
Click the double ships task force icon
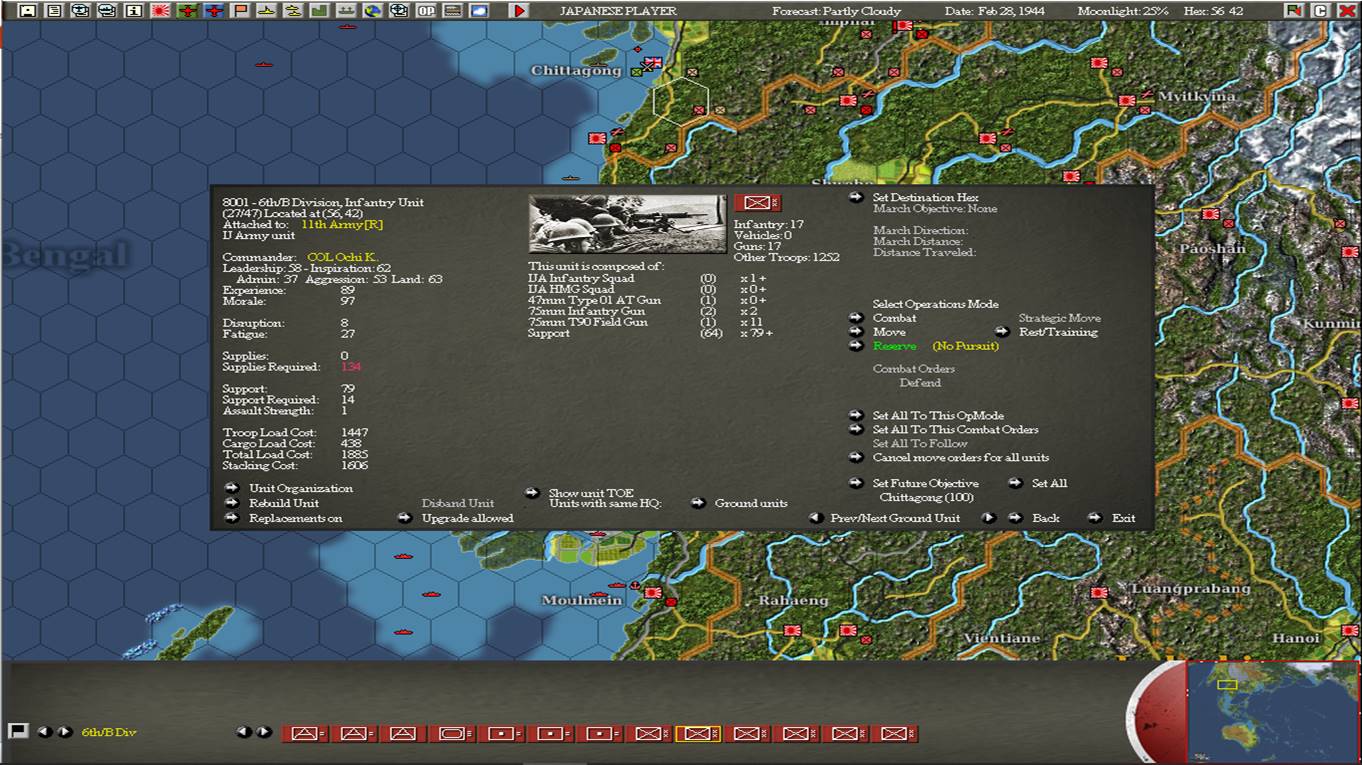[292, 11]
